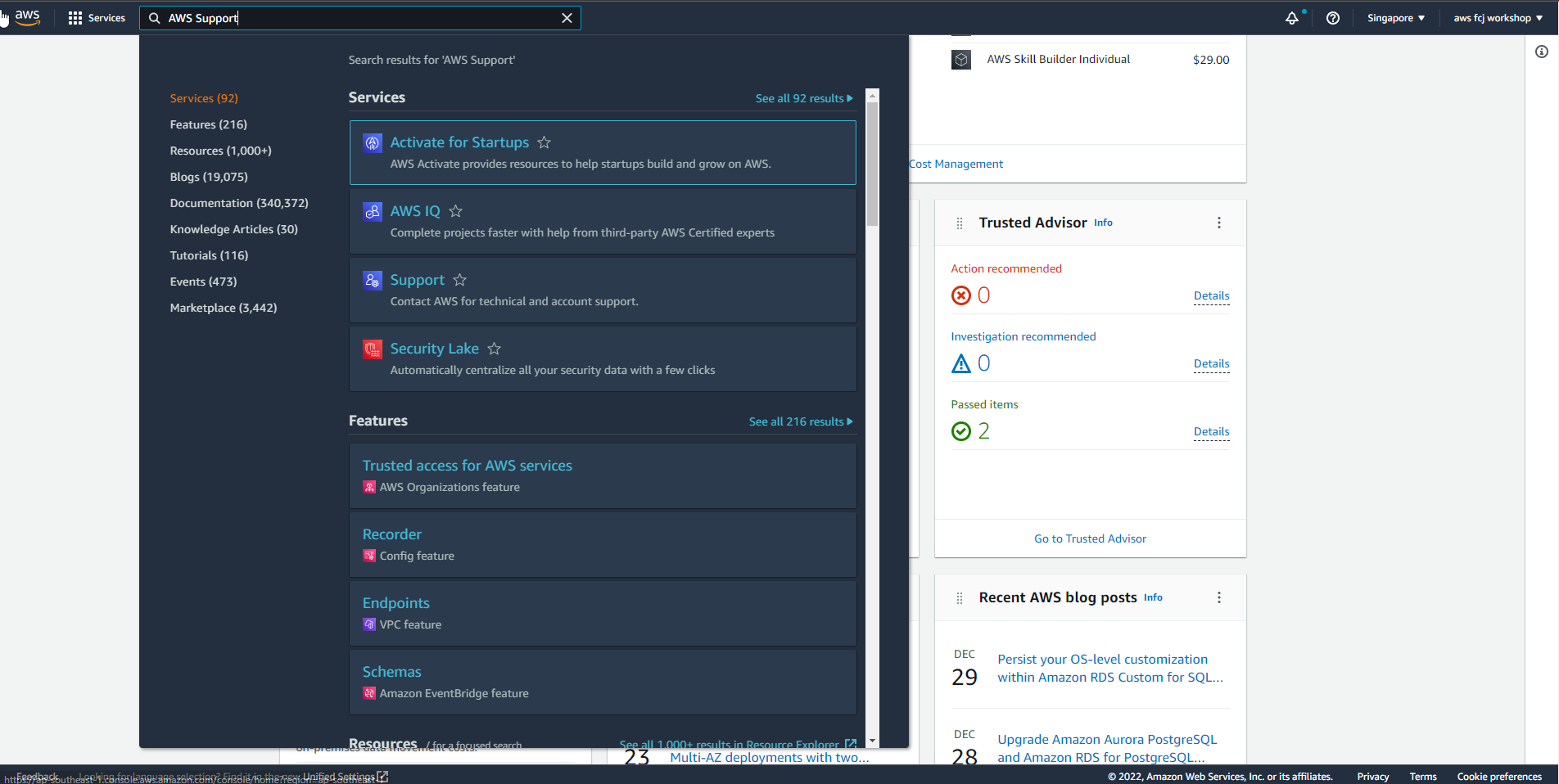The image size is (1559, 784).
Task: Click the Security Lake service icon
Action: [373, 349]
